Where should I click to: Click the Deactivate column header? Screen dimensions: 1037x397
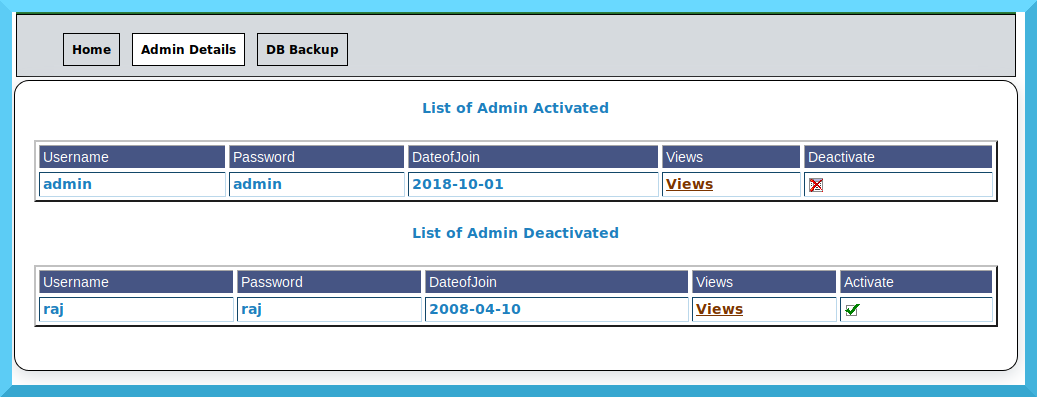point(898,157)
